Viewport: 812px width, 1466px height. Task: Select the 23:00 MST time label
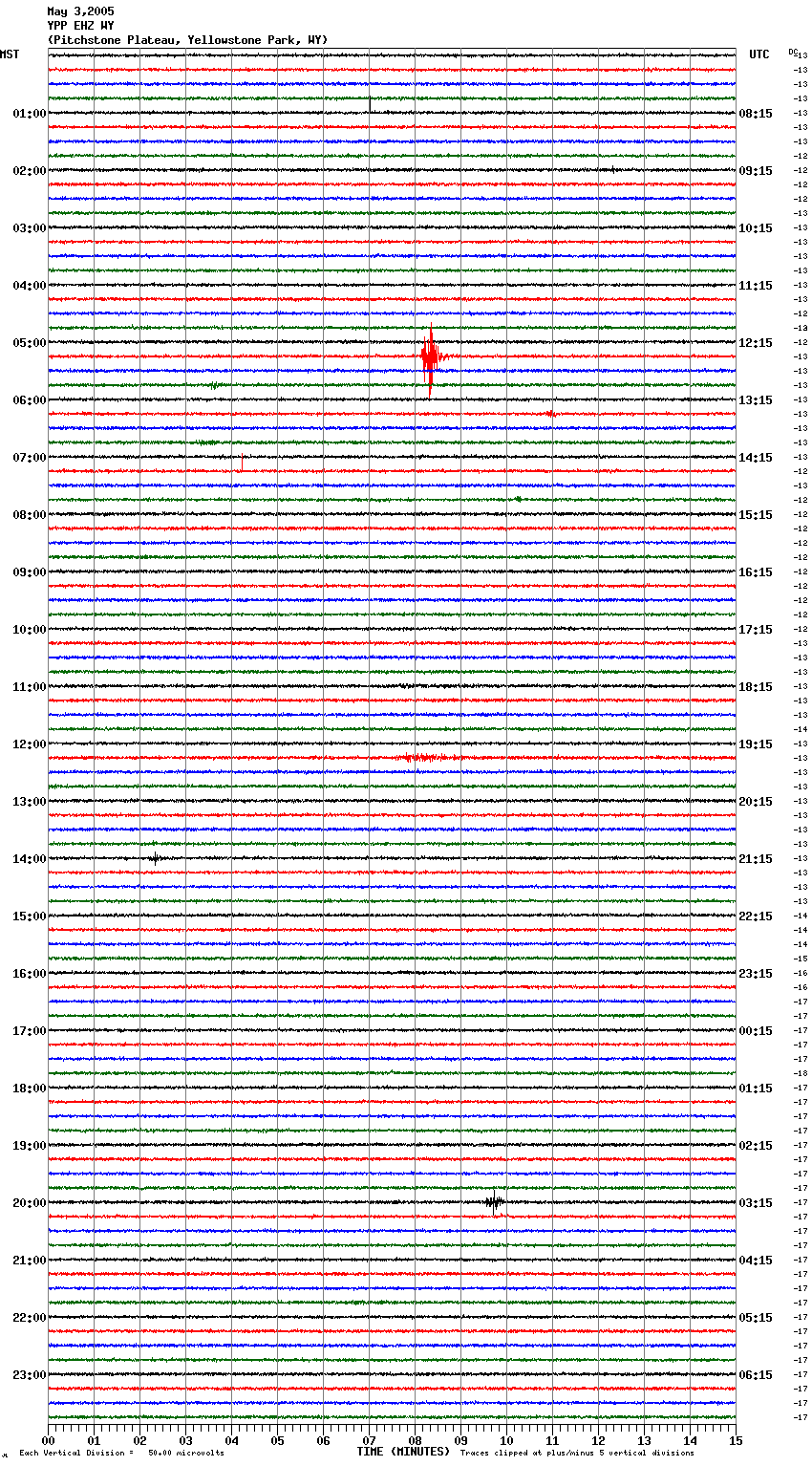[x=30, y=1375]
